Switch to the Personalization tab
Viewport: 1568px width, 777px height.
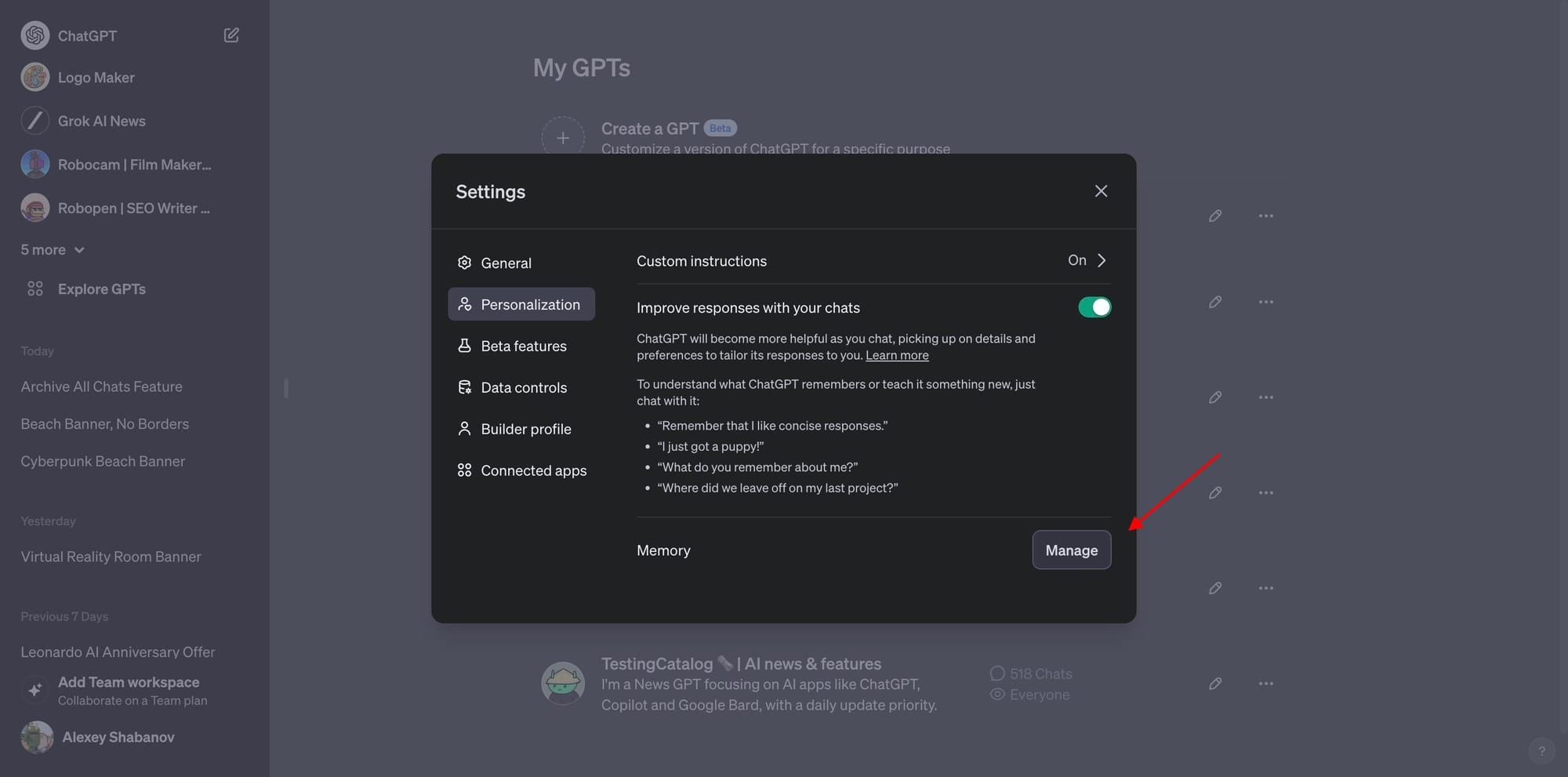click(521, 304)
